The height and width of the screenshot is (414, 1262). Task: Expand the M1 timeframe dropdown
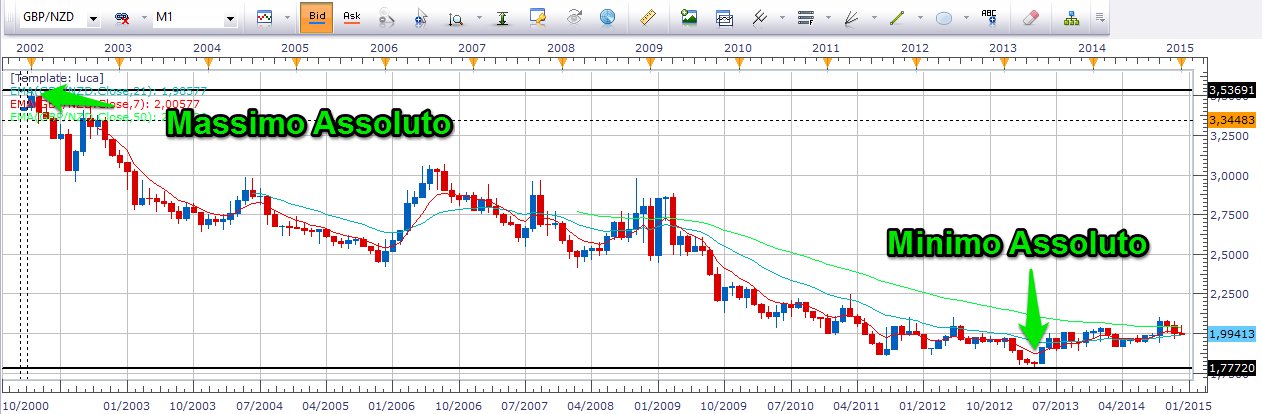point(231,18)
